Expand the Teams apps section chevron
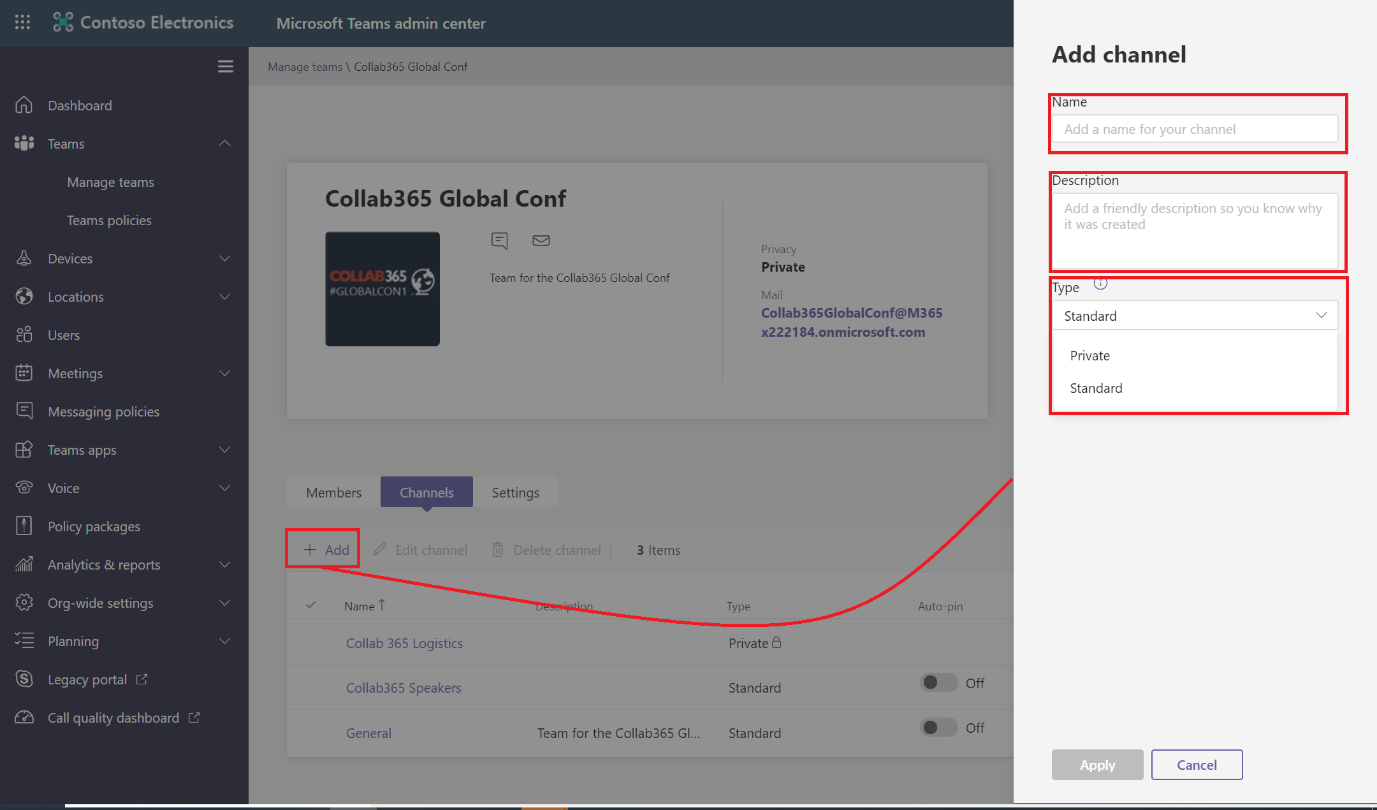 coord(225,450)
